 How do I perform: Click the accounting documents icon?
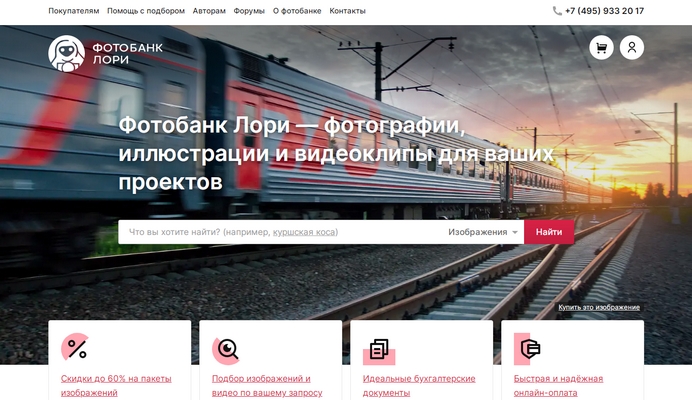(x=379, y=351)
